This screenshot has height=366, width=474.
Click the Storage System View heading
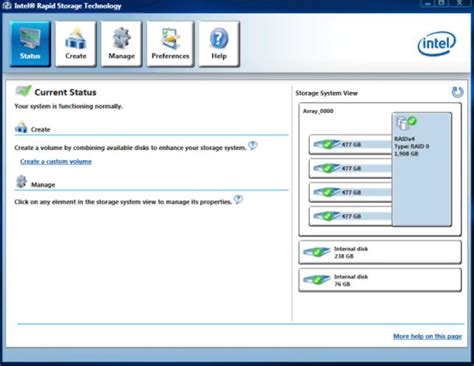[326, 93]
